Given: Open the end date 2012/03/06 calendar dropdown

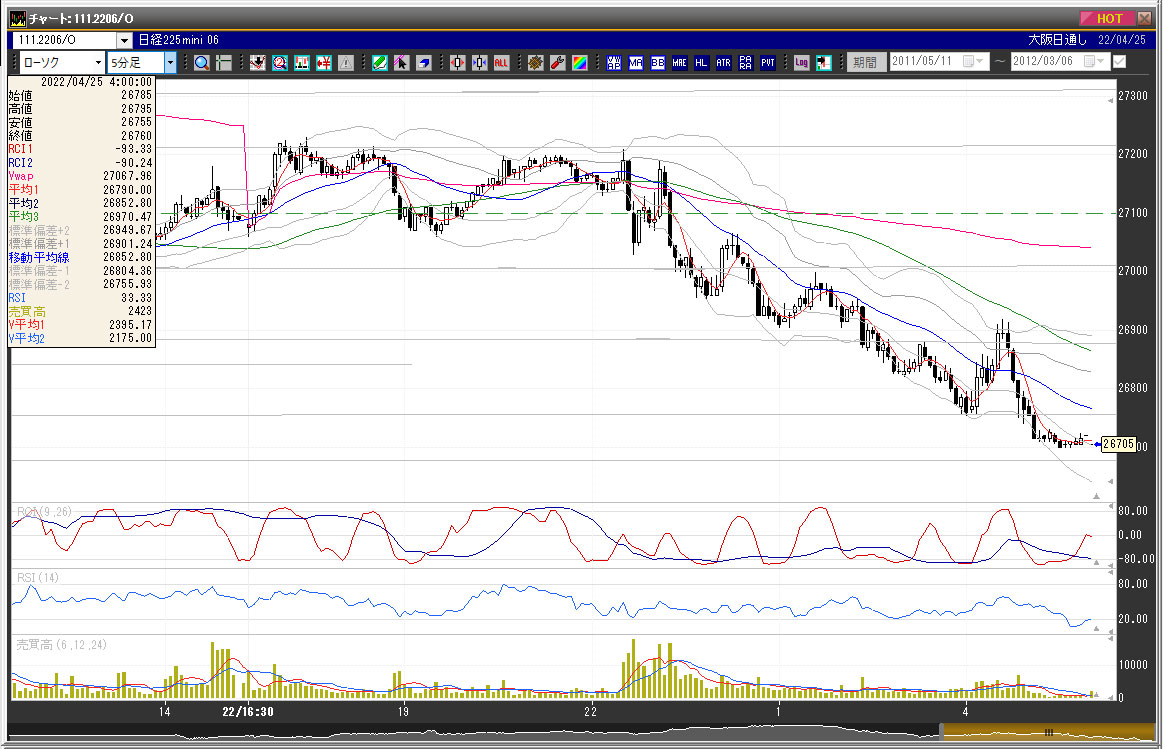Looking at the screenshot, I should 1095,62.
